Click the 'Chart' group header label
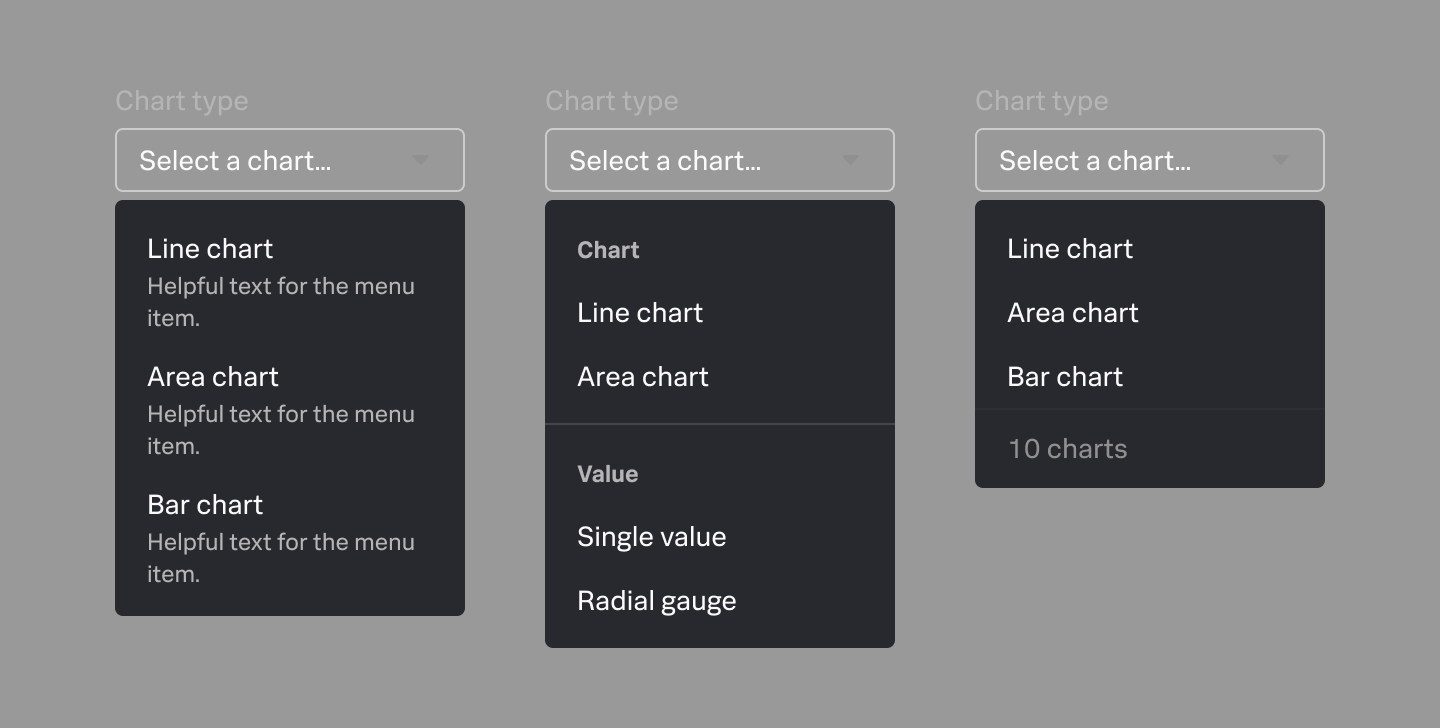Viewport: 1440px width, 728px height. point(608,250)
